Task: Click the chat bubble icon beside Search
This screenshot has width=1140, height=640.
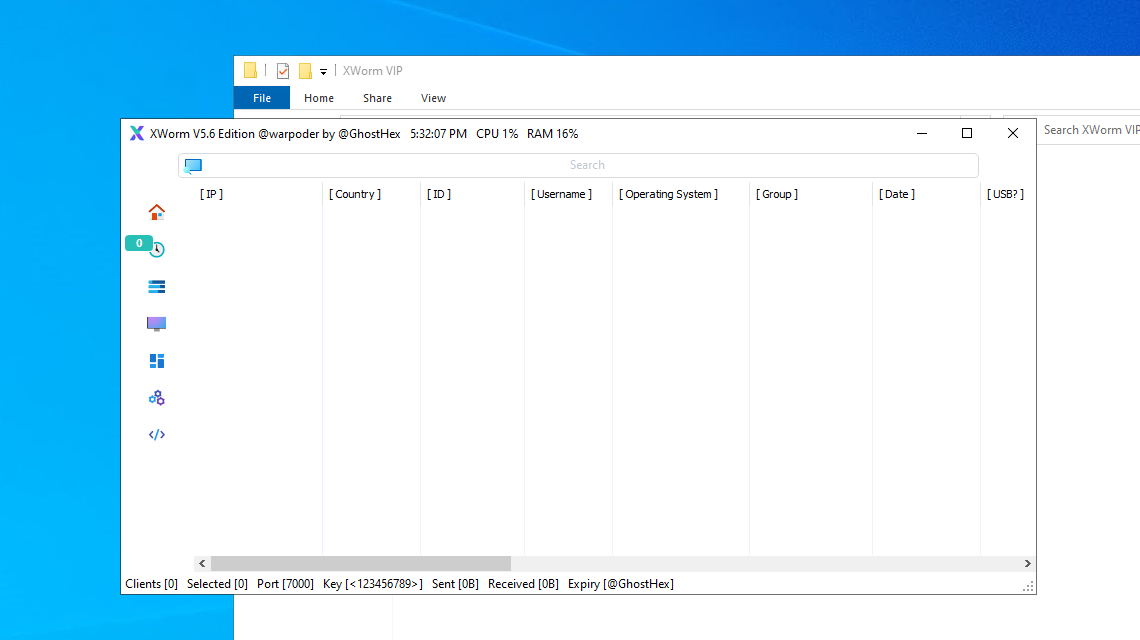Action: pyautogui.click(x=193, y=166)
